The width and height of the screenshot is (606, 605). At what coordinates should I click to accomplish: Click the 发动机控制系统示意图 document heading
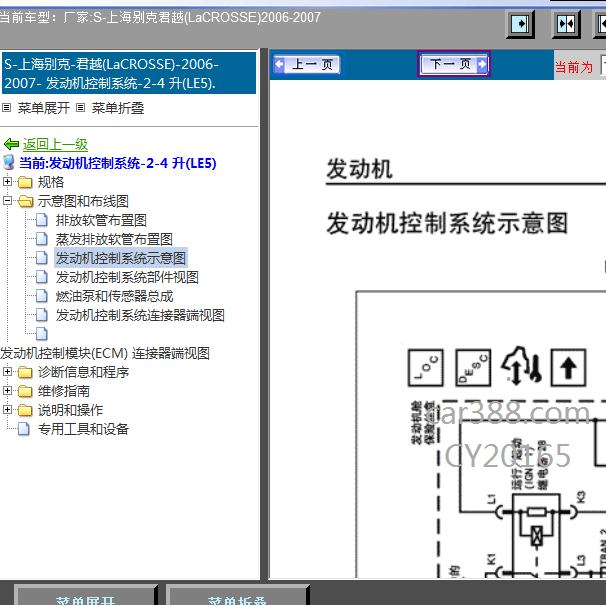click(447, 223)
